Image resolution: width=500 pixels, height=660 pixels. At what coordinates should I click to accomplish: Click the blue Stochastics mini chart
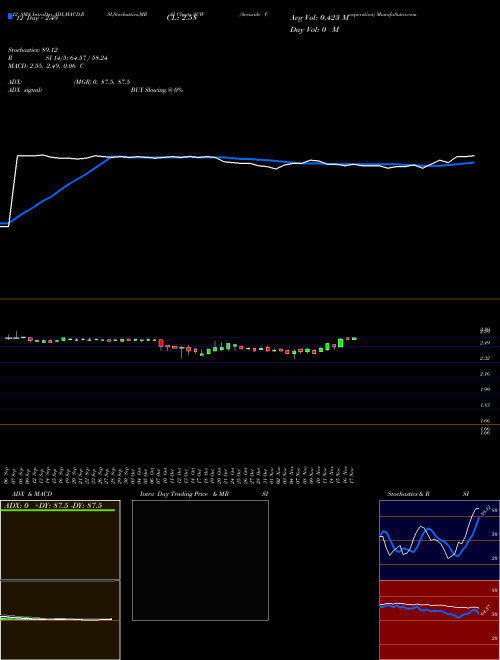pos(439,540)
